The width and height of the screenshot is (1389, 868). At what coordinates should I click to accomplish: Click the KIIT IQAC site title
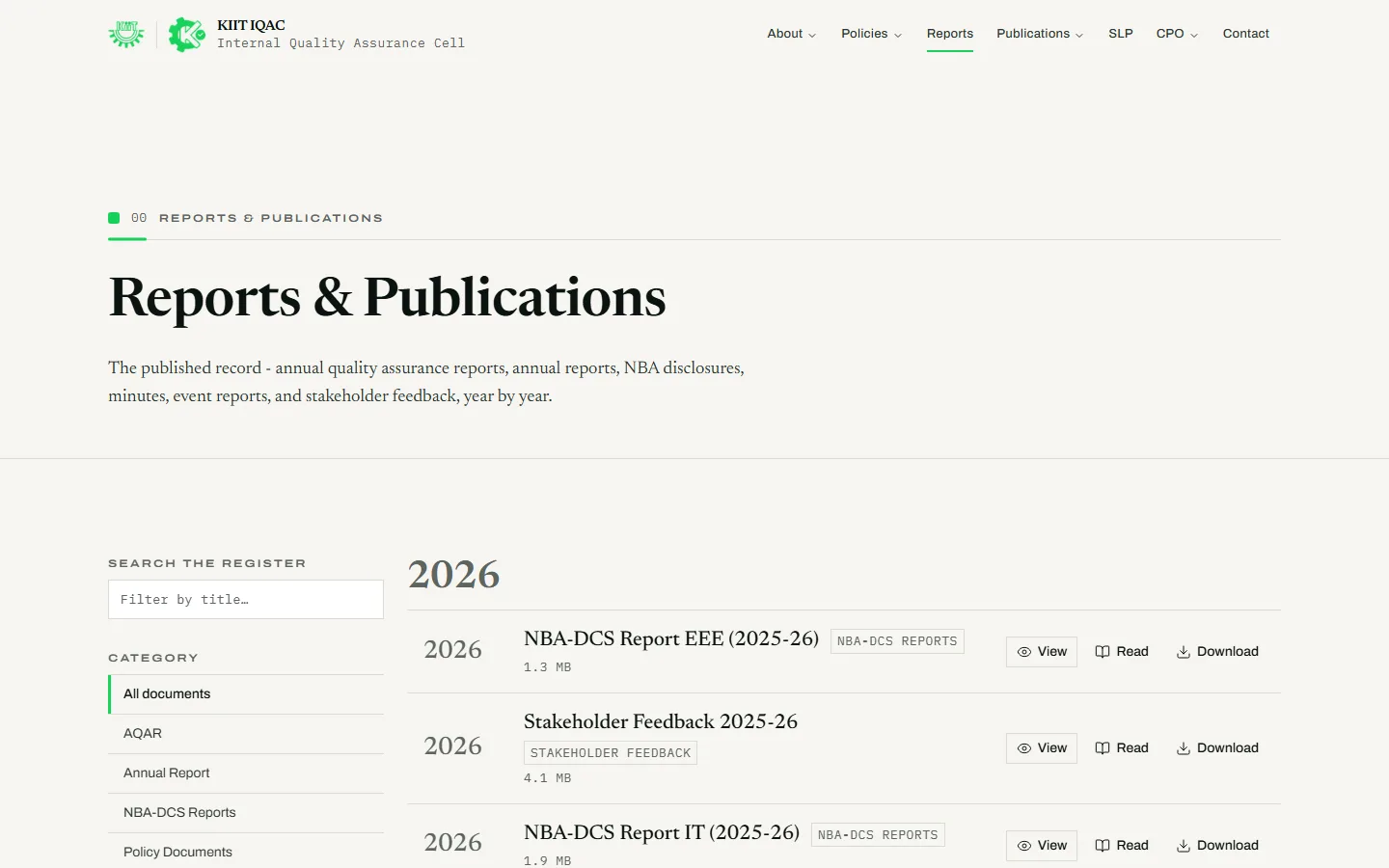click(x=251, y=25)
